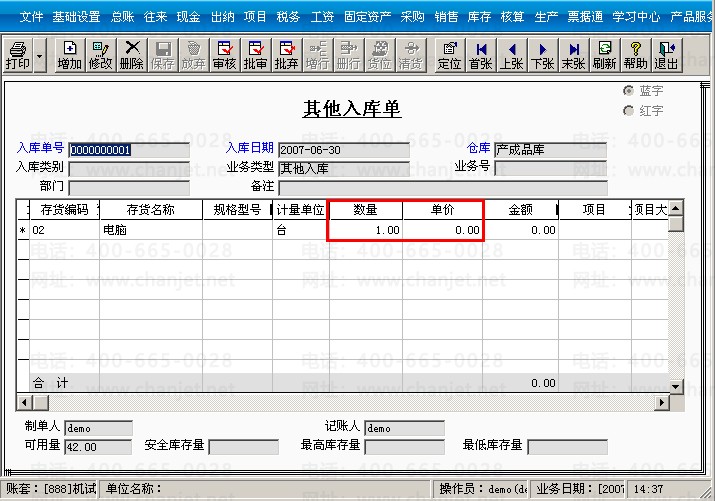The height and width of the screenshot is (501, 715).
Task: Click the 保存 save toolbar icon
Action: tap(163, 56)
